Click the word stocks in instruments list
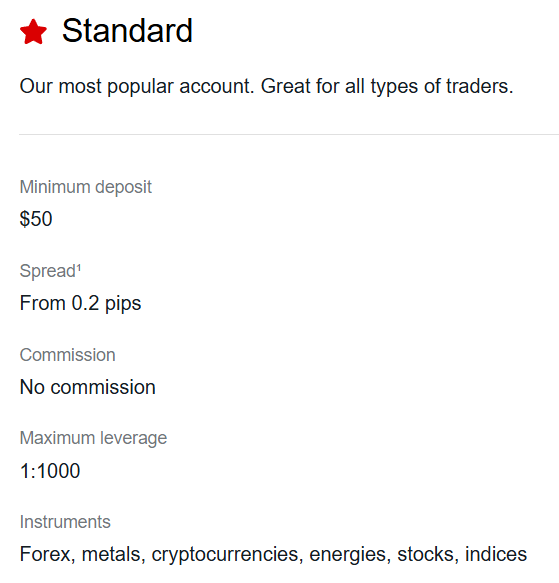Viewport: 559px width, 583px height. click(425, 554)
